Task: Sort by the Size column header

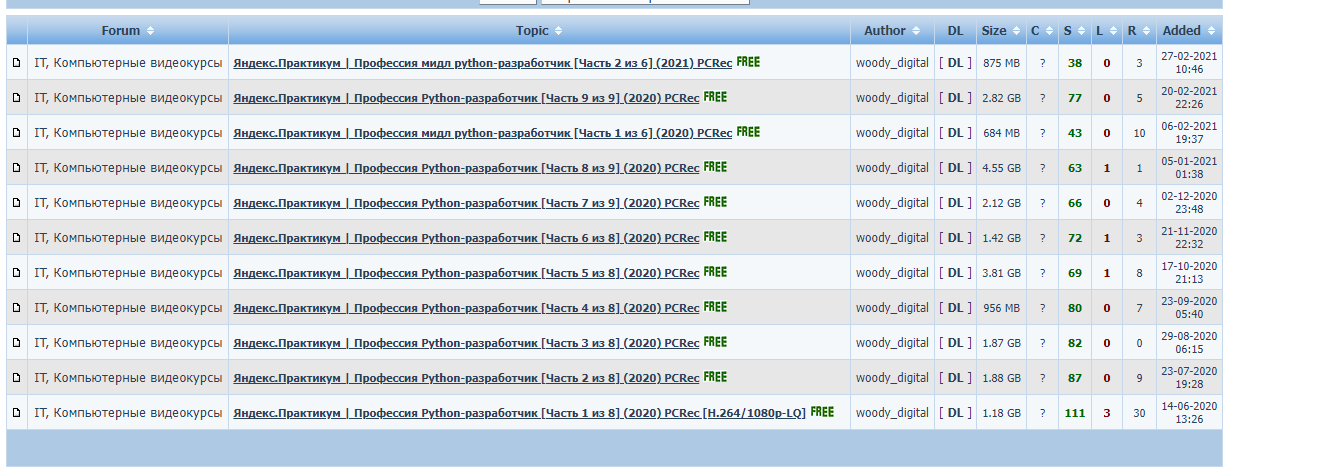Action: pyautogui.click(x=1001, y=31)
